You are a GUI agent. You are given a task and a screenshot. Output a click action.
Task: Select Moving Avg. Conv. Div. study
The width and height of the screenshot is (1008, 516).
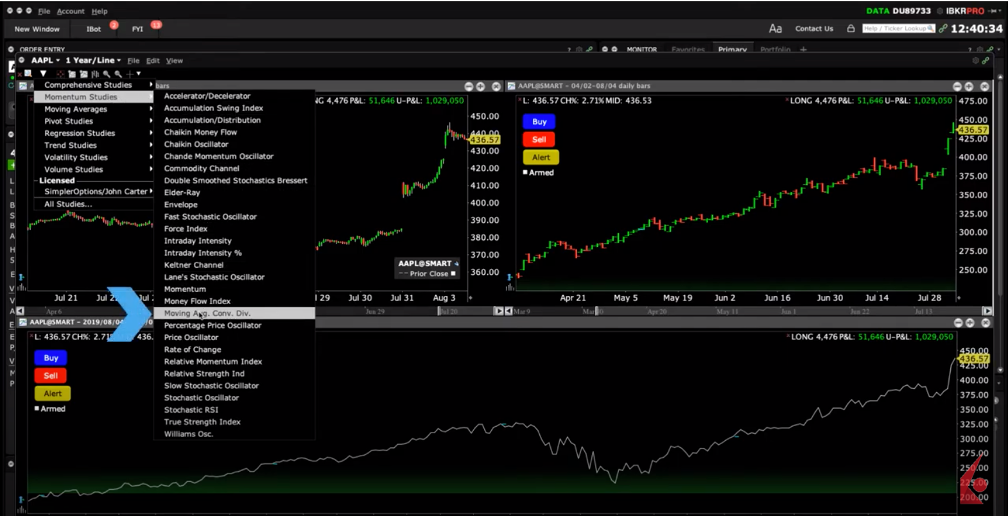(x=206, y=313)
